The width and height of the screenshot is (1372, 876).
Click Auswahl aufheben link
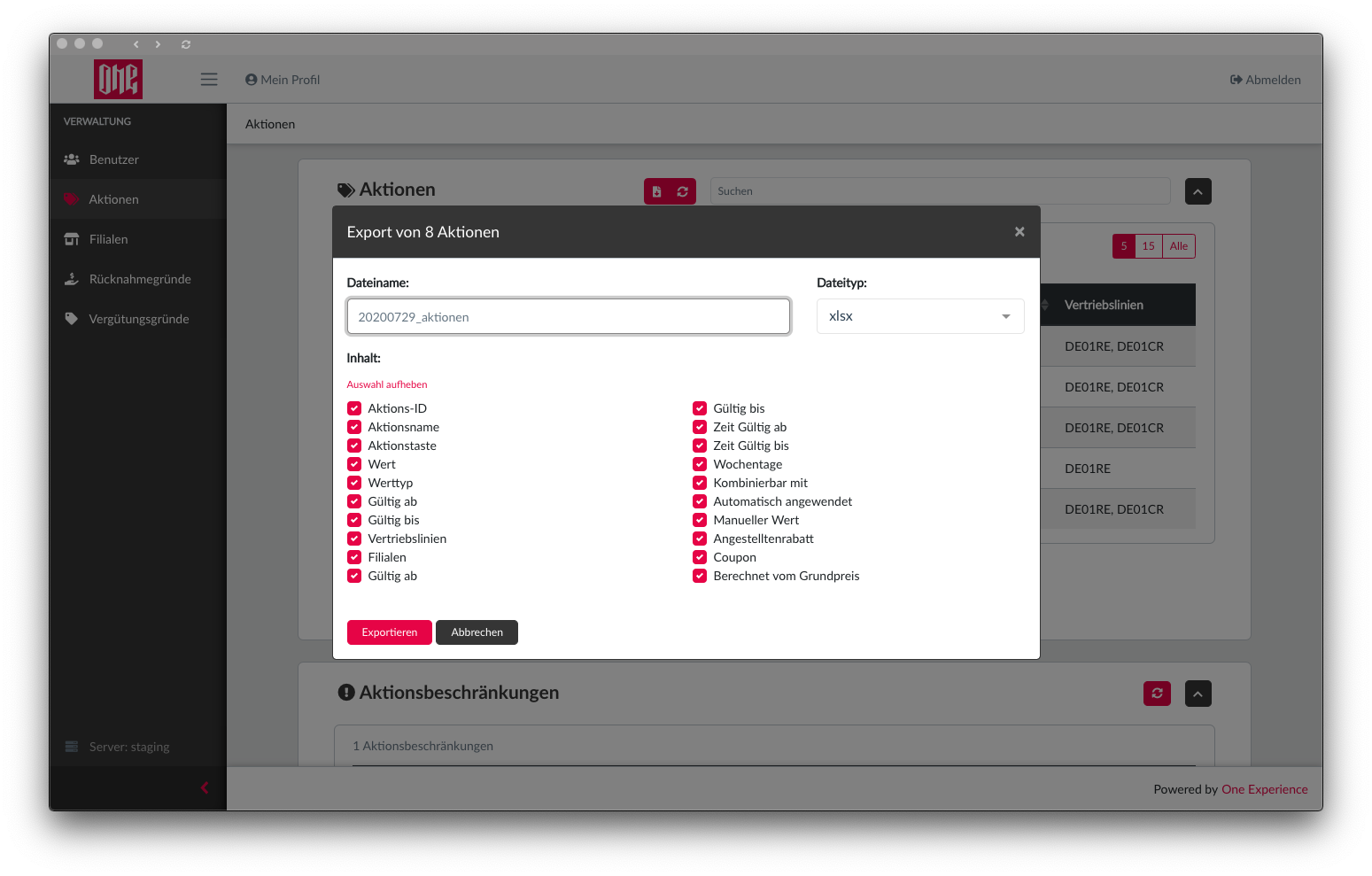(387, 384)
